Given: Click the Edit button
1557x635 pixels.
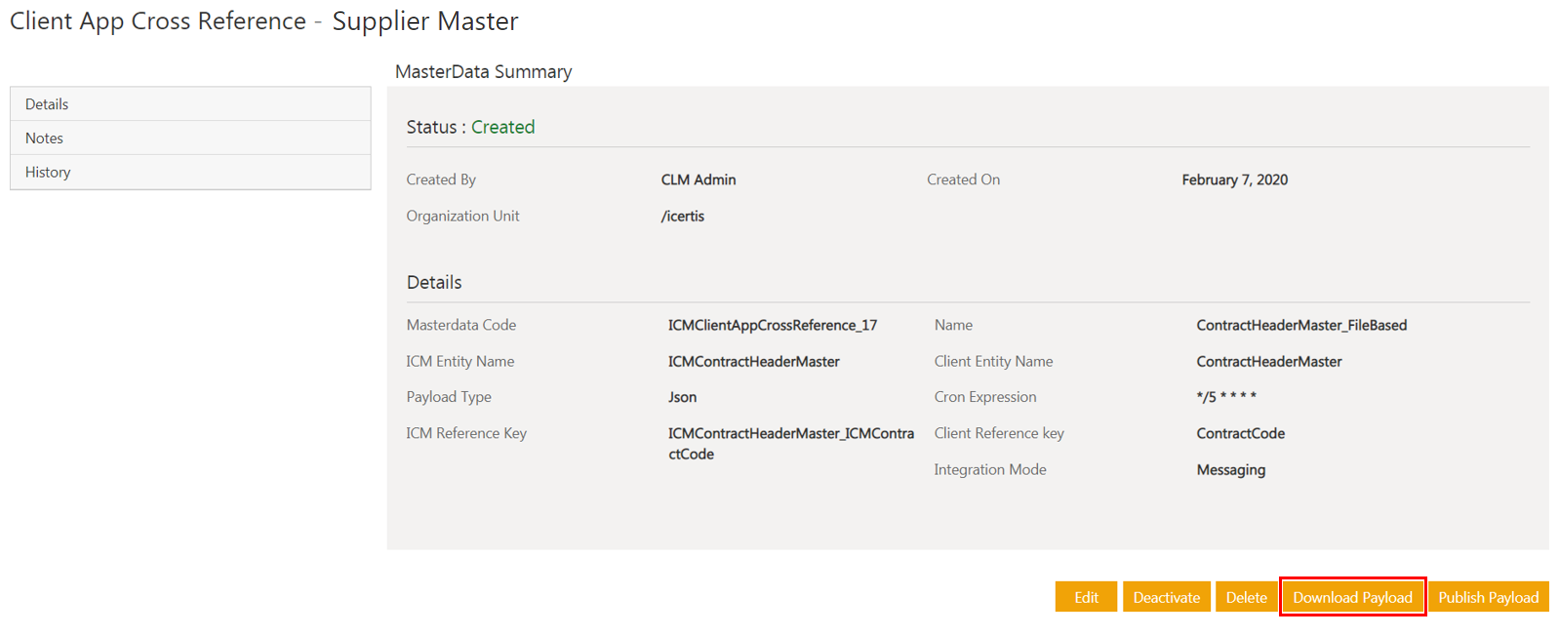Looking at the screenshot, I should tap(1086, 597).
